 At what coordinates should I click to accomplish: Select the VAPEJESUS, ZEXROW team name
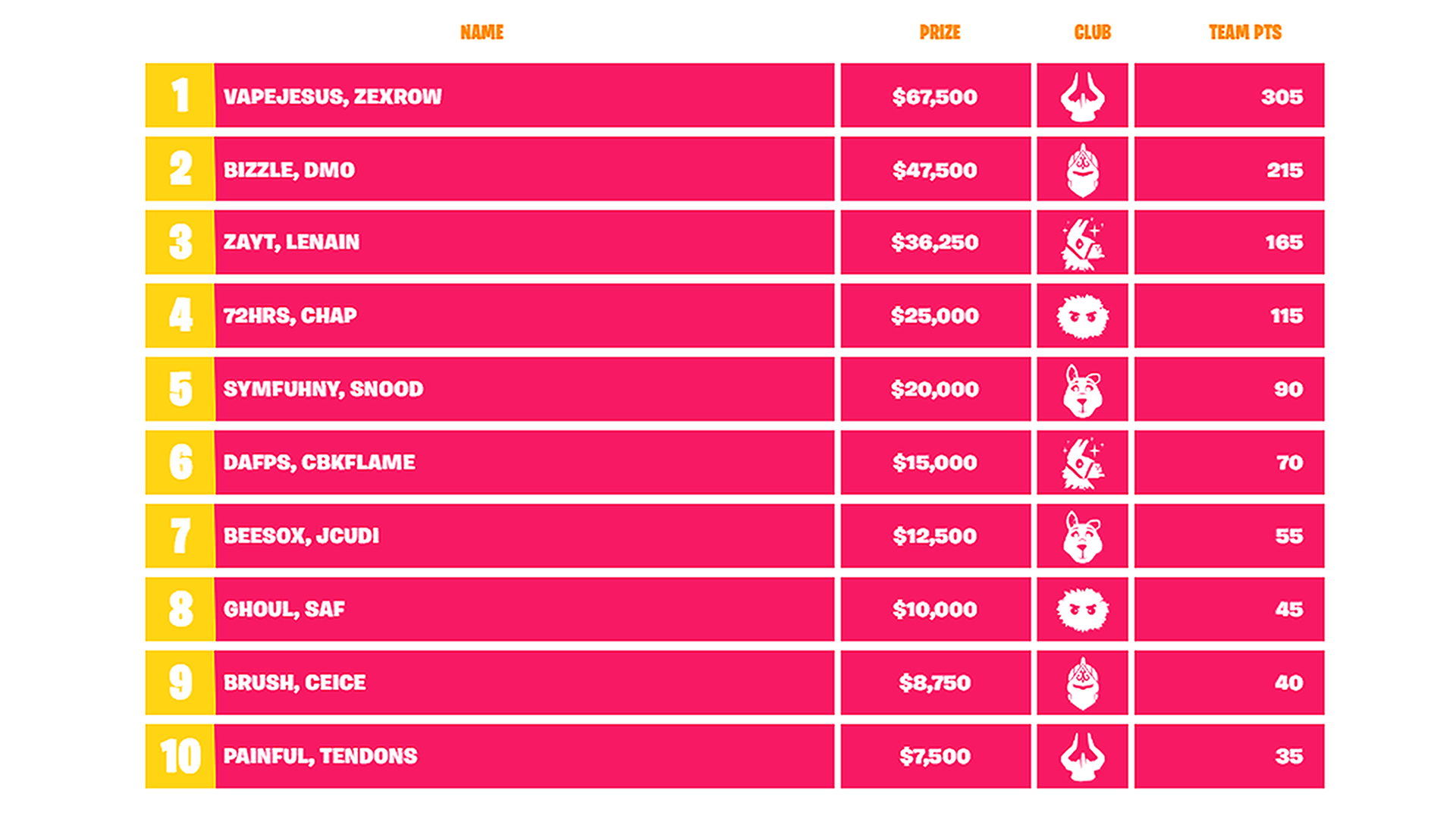(332, 97)
